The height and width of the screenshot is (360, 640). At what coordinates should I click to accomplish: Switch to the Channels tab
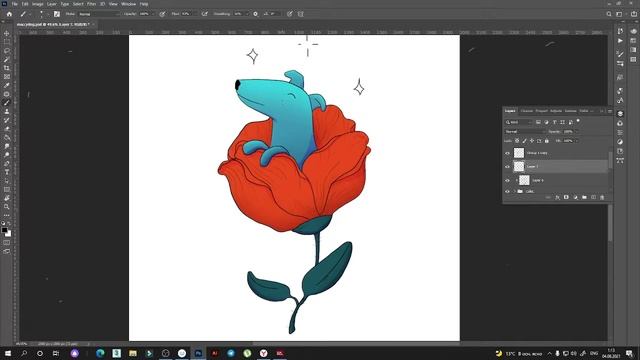[527, 111]
